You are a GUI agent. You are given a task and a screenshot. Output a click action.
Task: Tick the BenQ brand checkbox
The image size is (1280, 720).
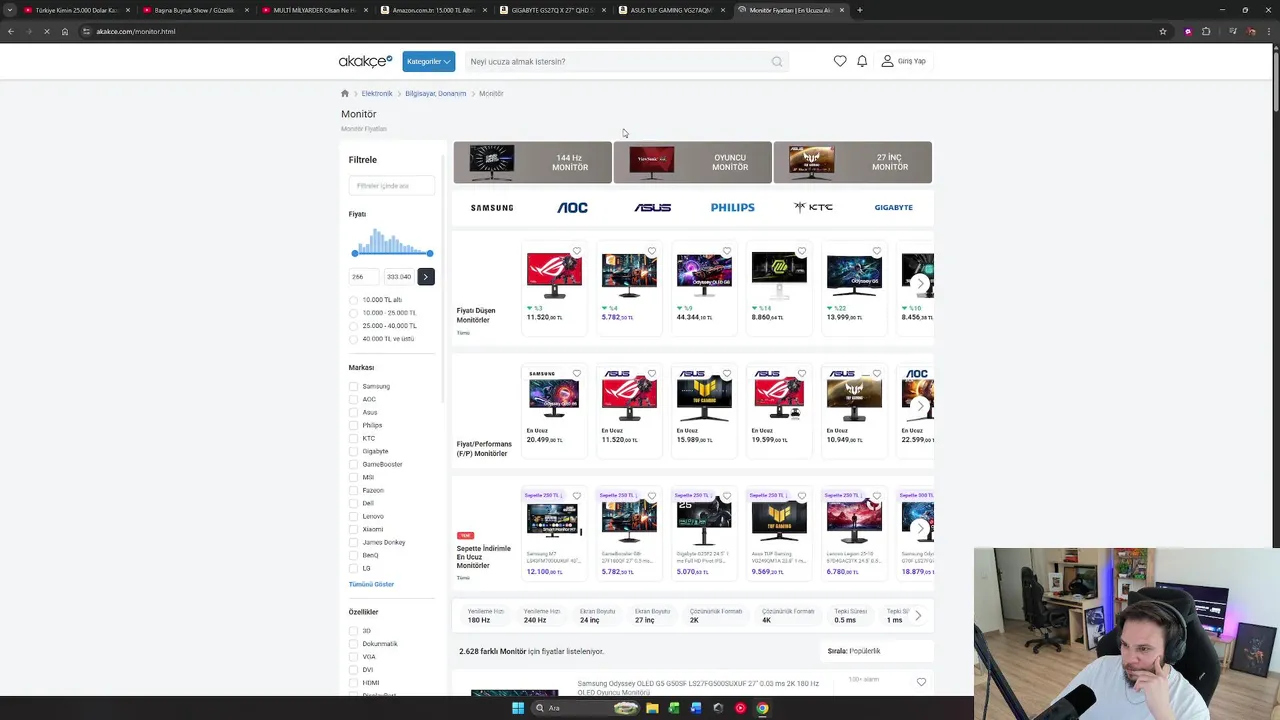pyautogui.click(x=353, y=555)
